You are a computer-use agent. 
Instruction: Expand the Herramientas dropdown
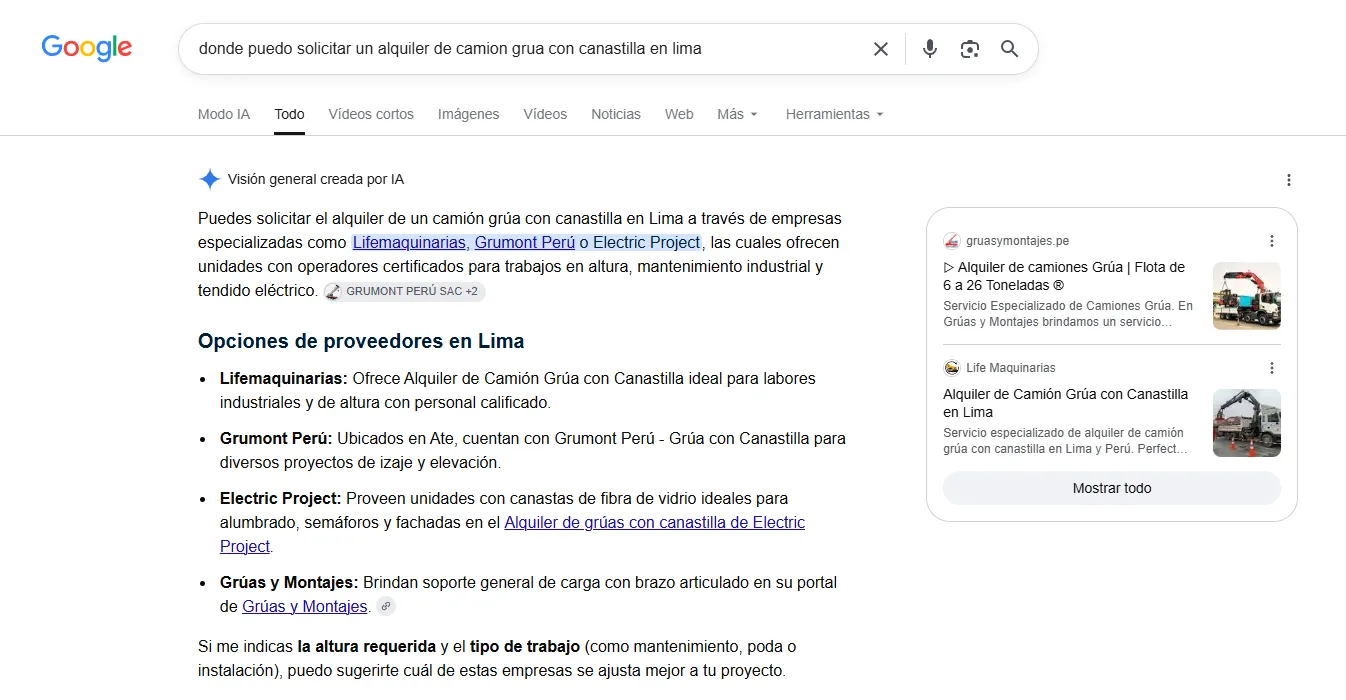[835, 114]
